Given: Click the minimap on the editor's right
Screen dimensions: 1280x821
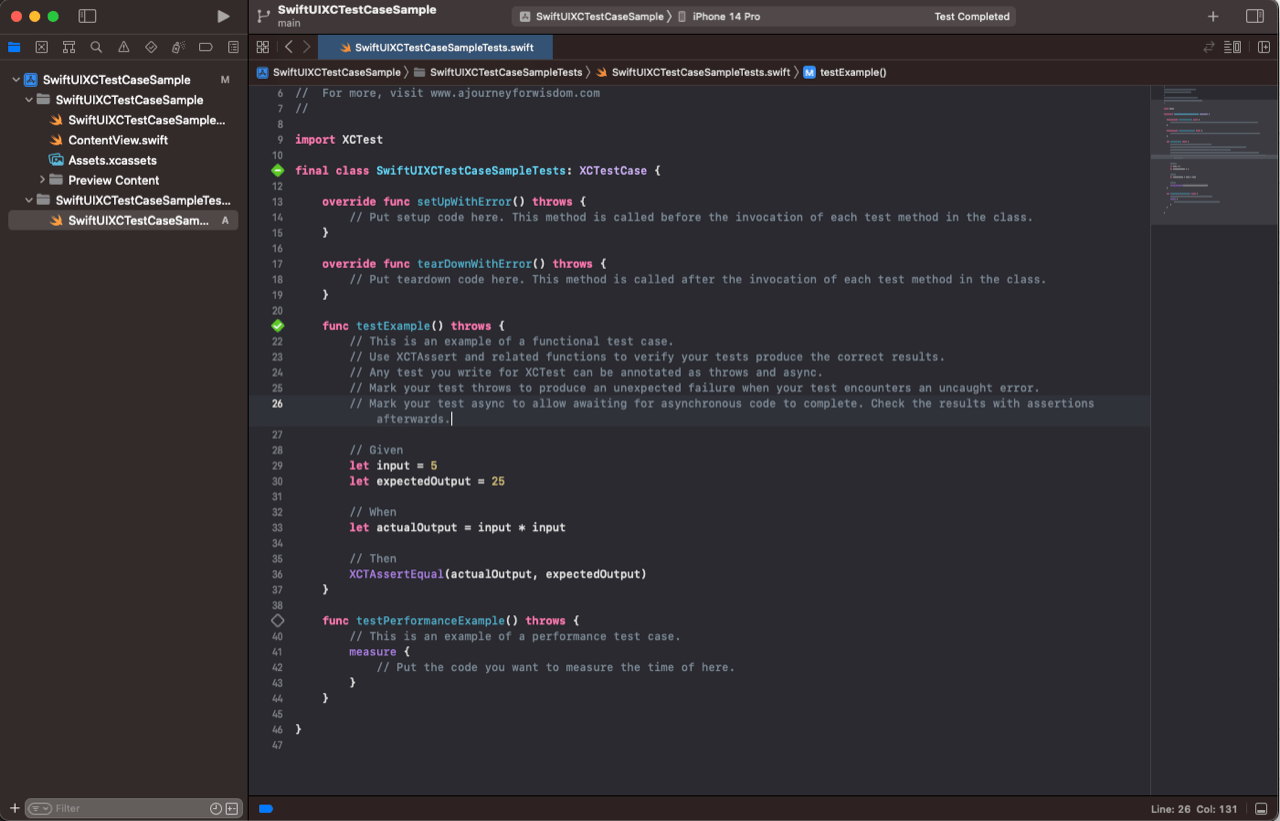Looking at the screenshot, I should click(x=1214, y=155).
